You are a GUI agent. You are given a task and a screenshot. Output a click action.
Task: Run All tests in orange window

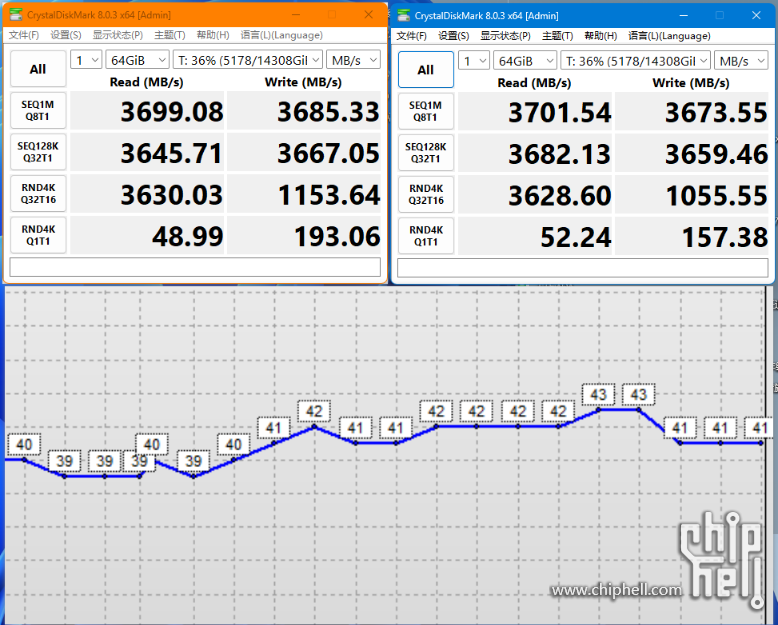(x=38, y=69)
